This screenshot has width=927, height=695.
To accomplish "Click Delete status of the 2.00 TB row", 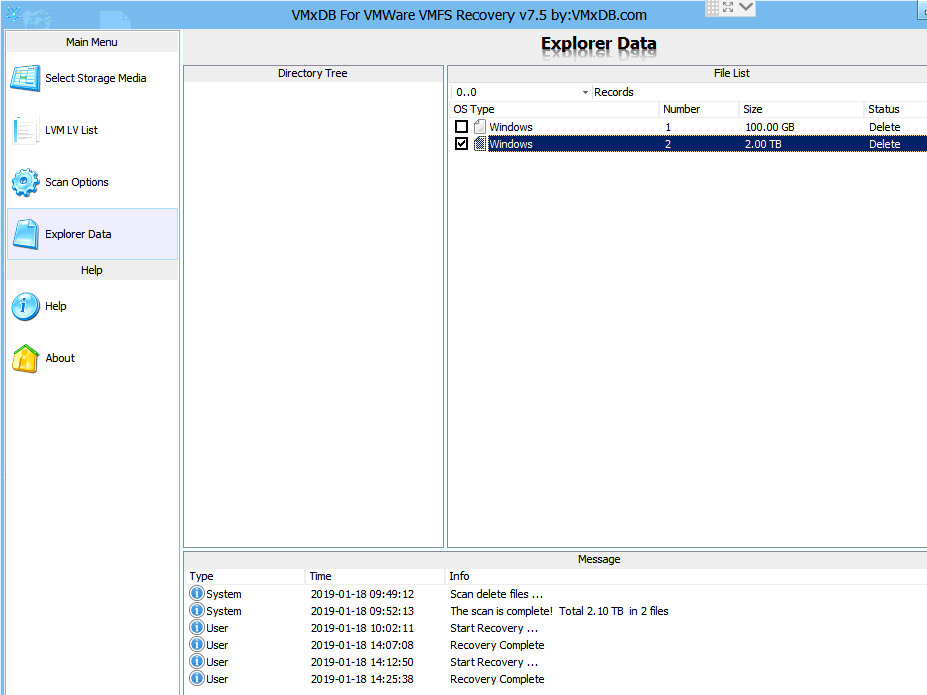I will tap(884, 144).
